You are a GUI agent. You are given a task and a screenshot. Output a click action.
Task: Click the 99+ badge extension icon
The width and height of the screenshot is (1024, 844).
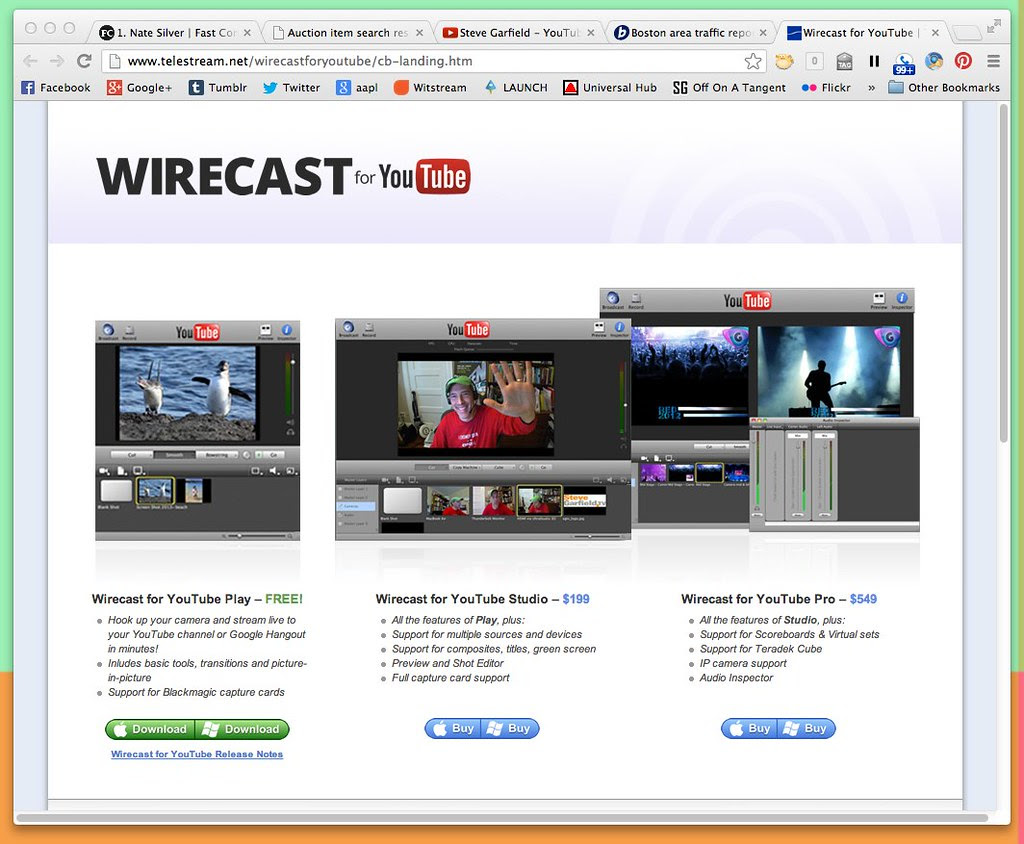904,63
